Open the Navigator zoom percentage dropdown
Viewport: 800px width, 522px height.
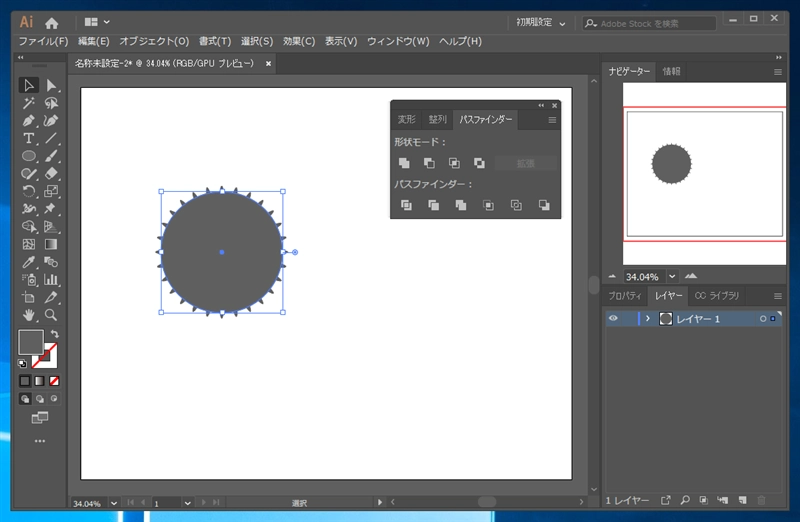coord(672,276)
